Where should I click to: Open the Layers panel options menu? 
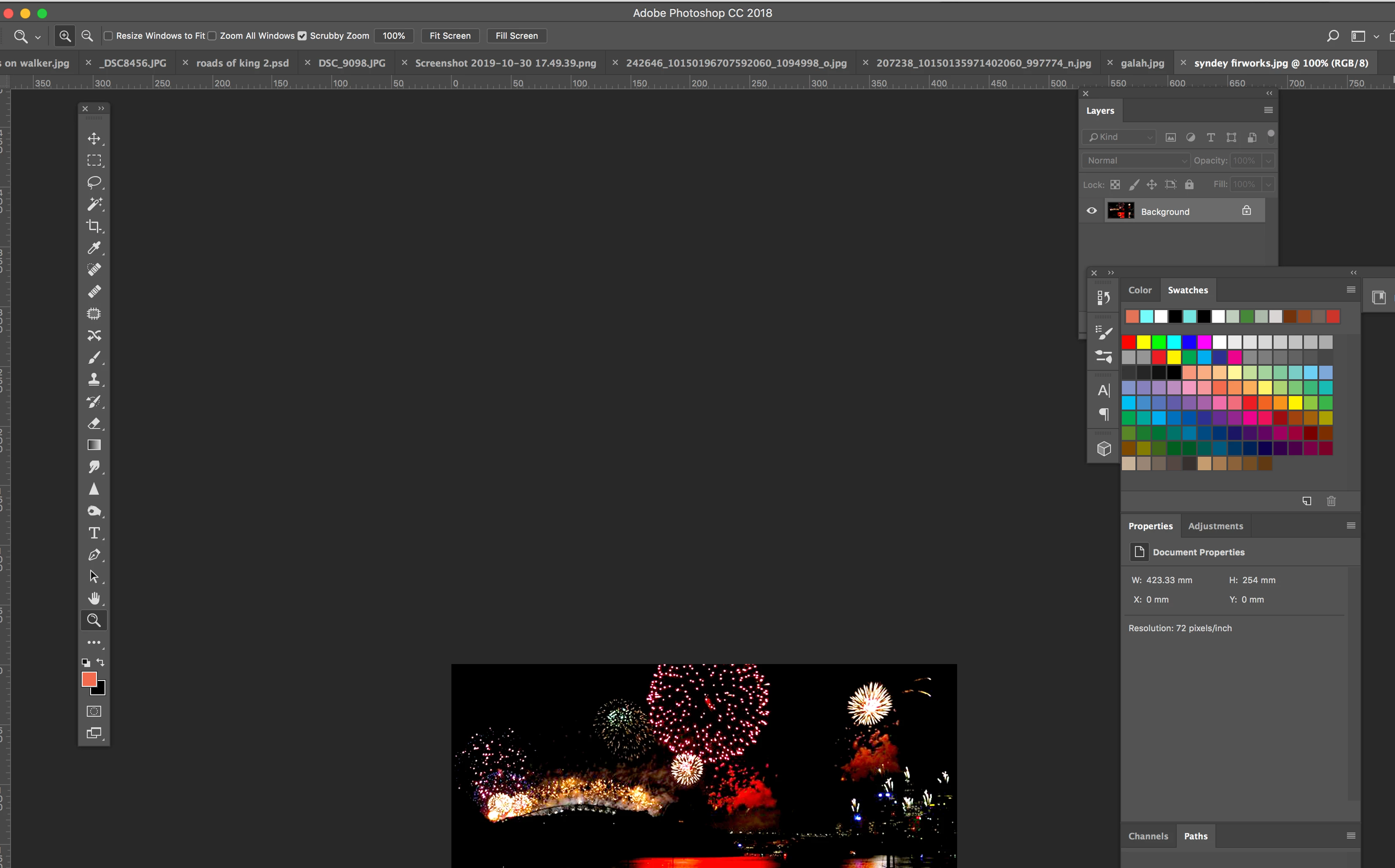[1268, 110]
